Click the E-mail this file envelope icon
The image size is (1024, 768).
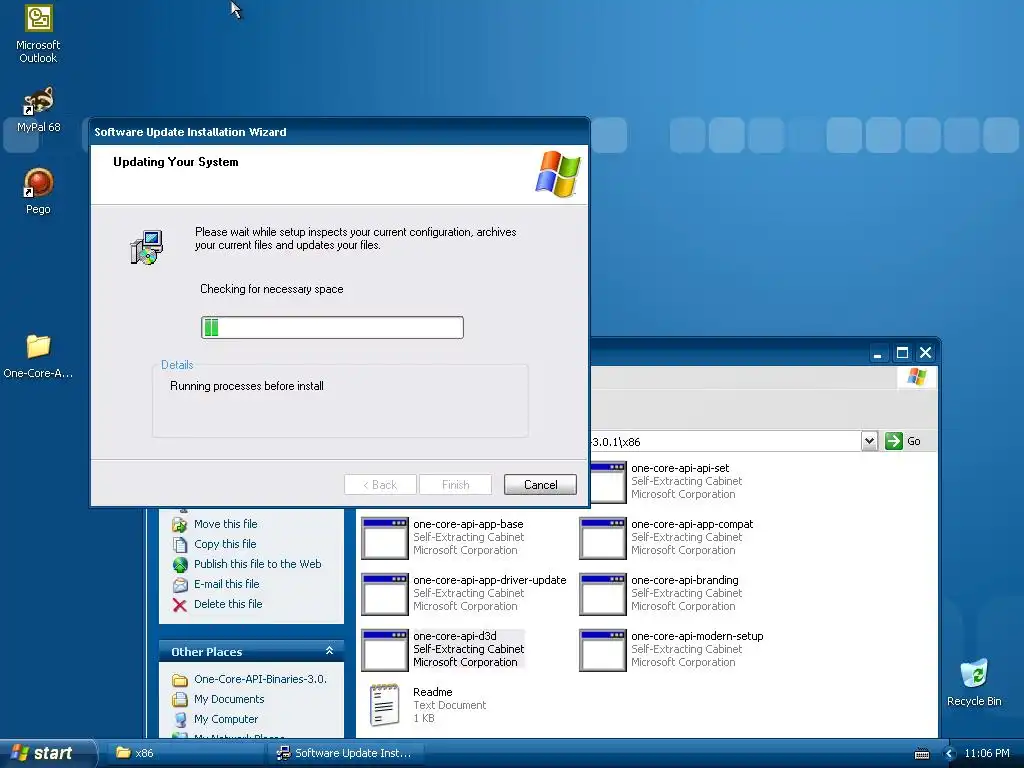coord(180,584)
